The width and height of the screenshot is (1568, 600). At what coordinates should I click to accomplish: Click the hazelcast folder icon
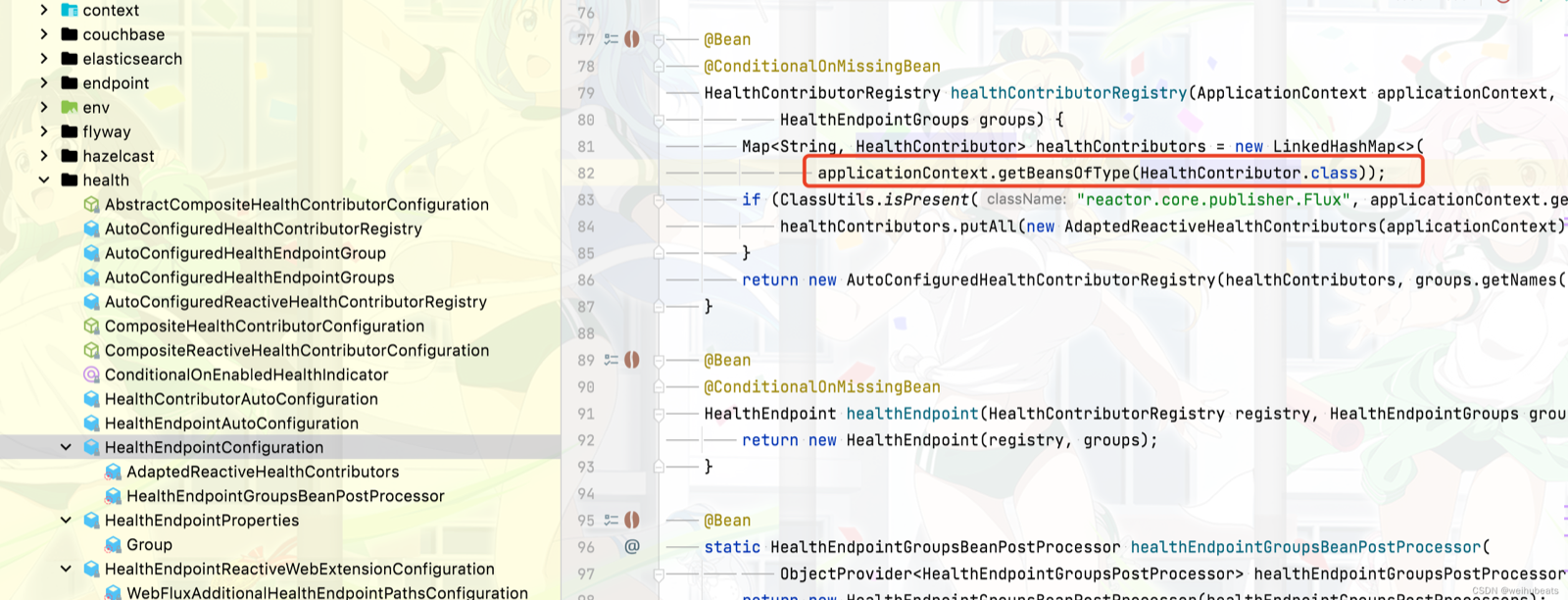click(70, 156)
